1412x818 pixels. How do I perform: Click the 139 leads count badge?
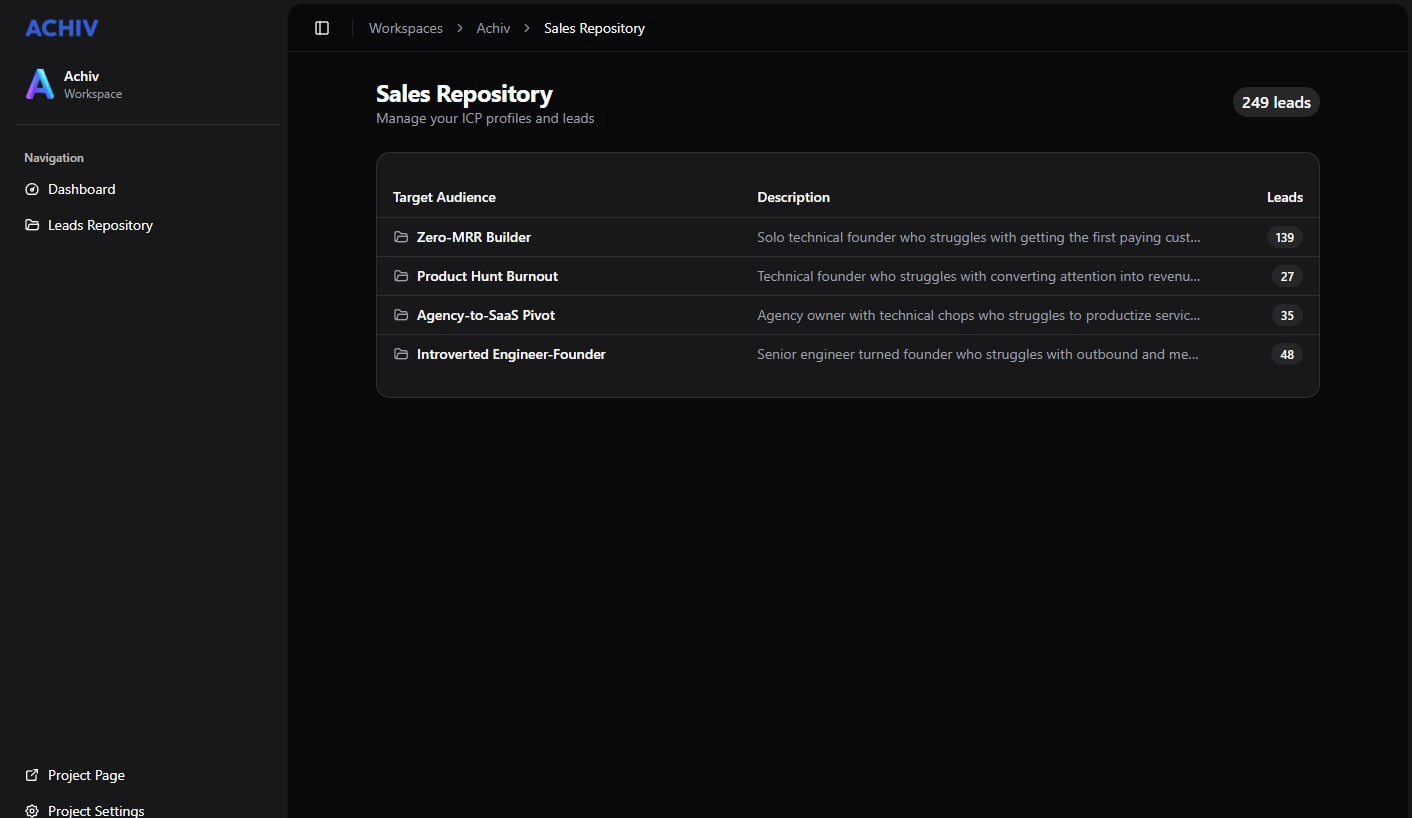tap(1284, 237)
